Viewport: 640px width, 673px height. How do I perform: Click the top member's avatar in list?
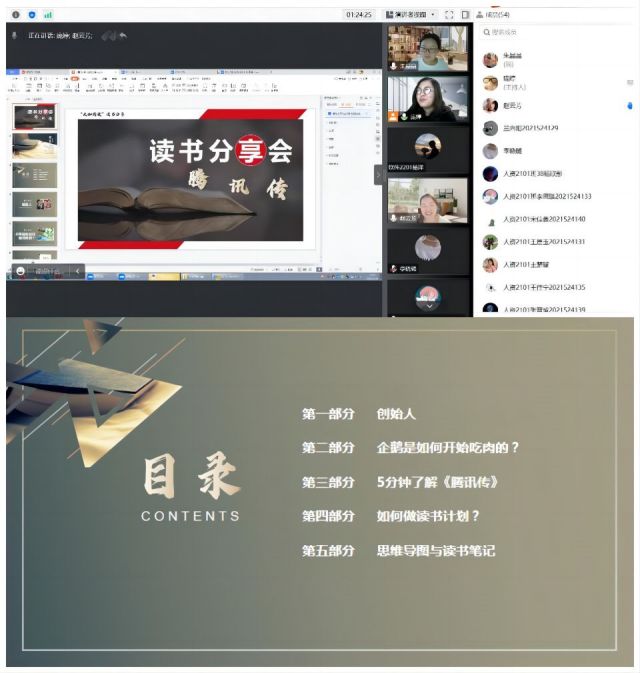click(x=490, y=60)
